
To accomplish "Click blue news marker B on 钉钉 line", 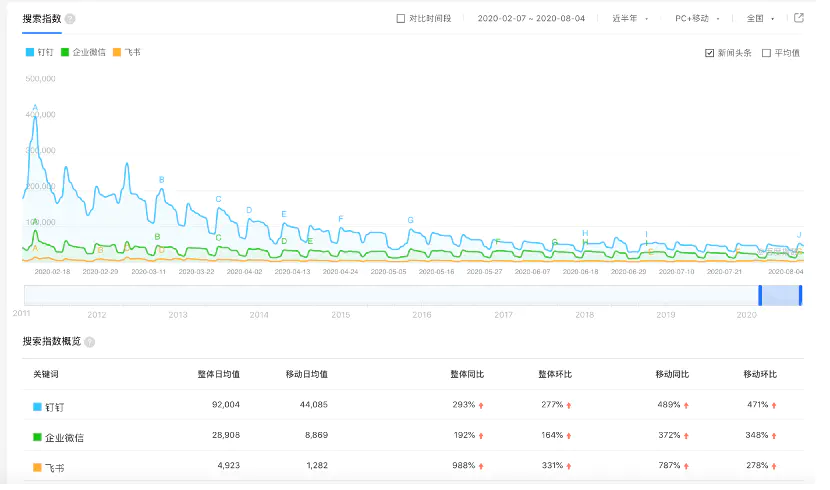I will click(161, 180).
